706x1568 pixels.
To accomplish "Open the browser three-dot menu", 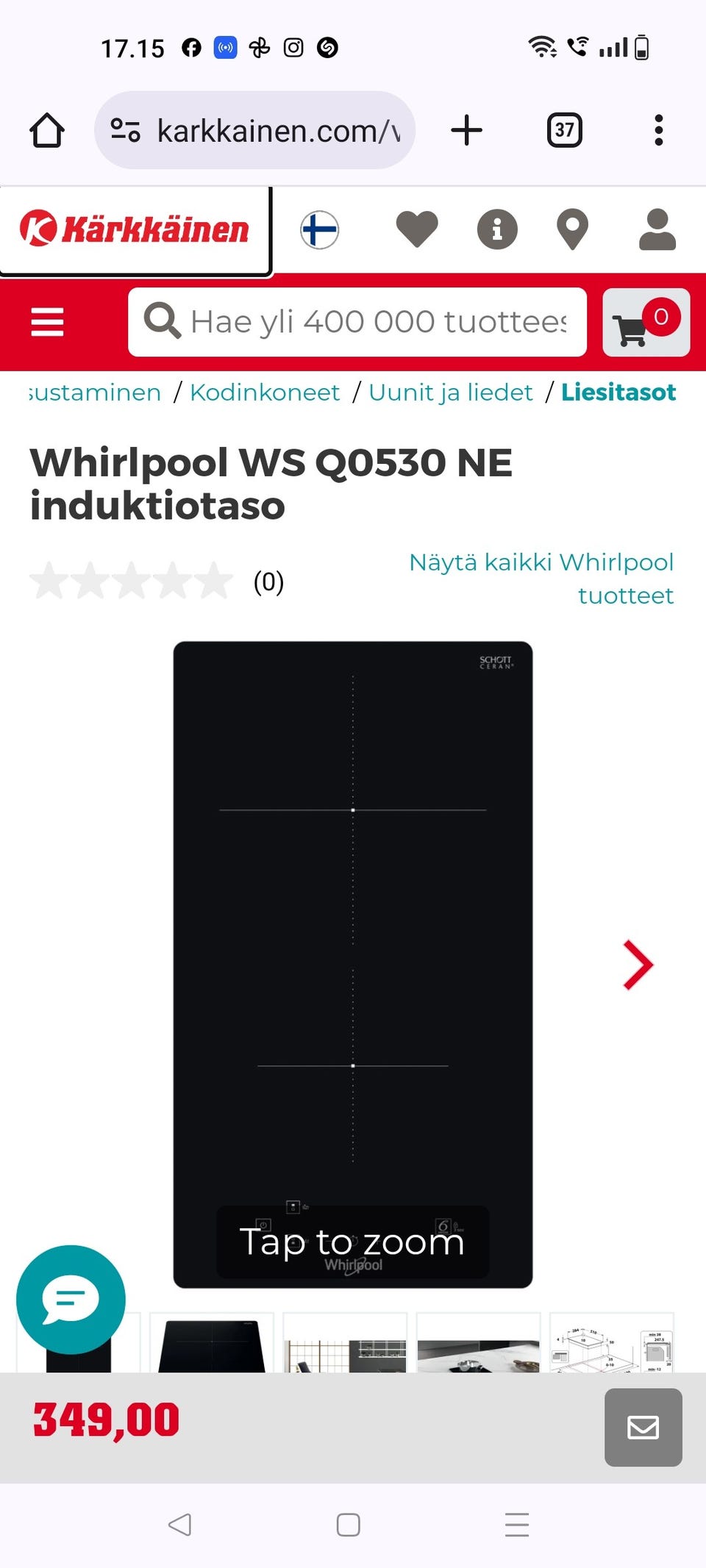I will tap(658, 130).
